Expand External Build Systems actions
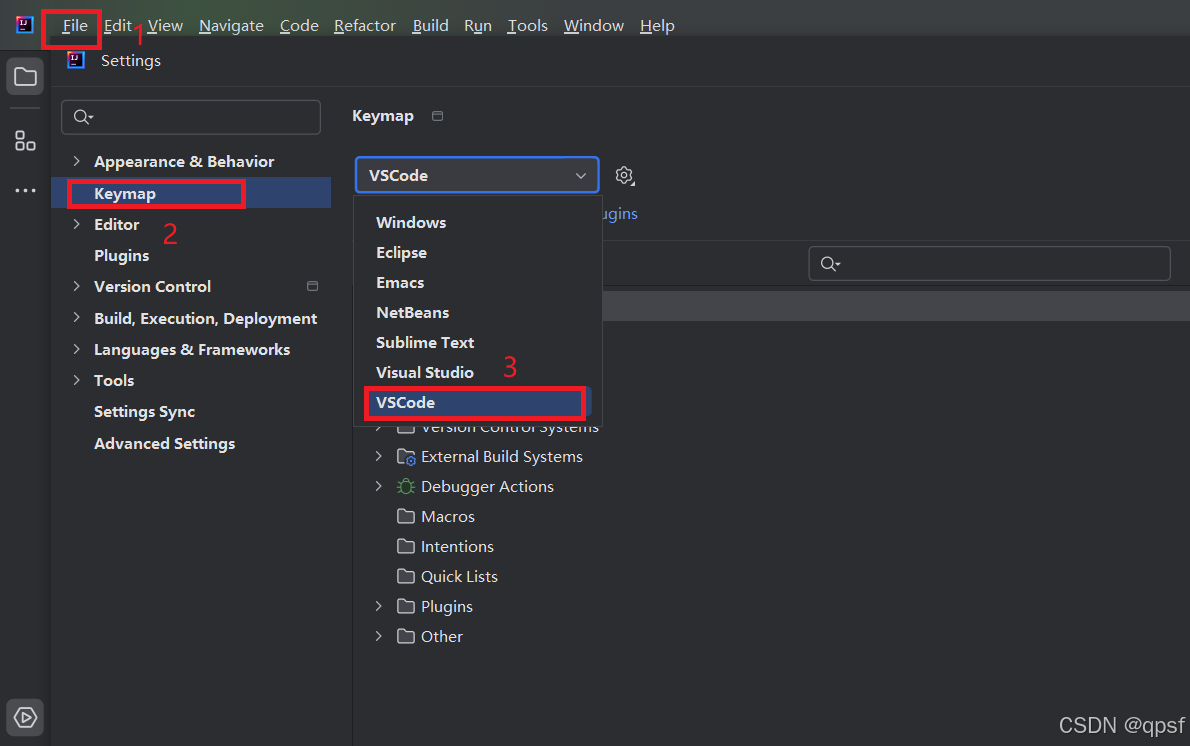This screenshot has width=1190, height=746. pyautogui.click(x=379, y=456)
